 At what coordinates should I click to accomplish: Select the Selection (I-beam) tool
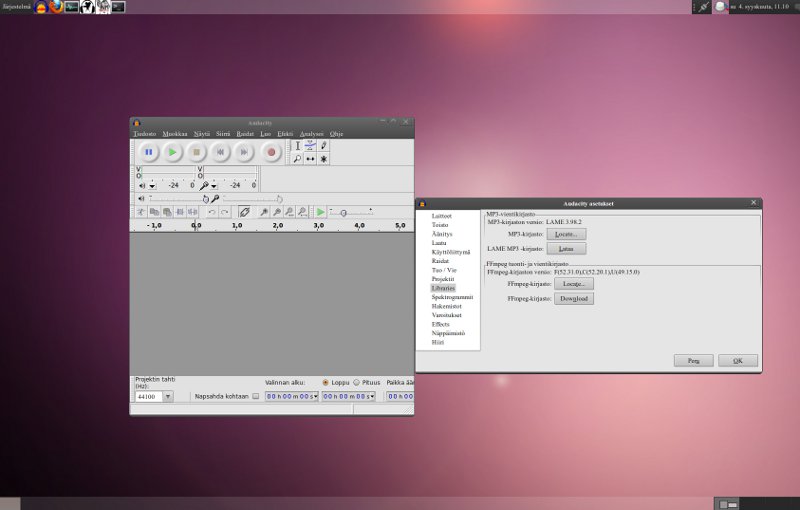pyautogui.click(x=297, y=146)
